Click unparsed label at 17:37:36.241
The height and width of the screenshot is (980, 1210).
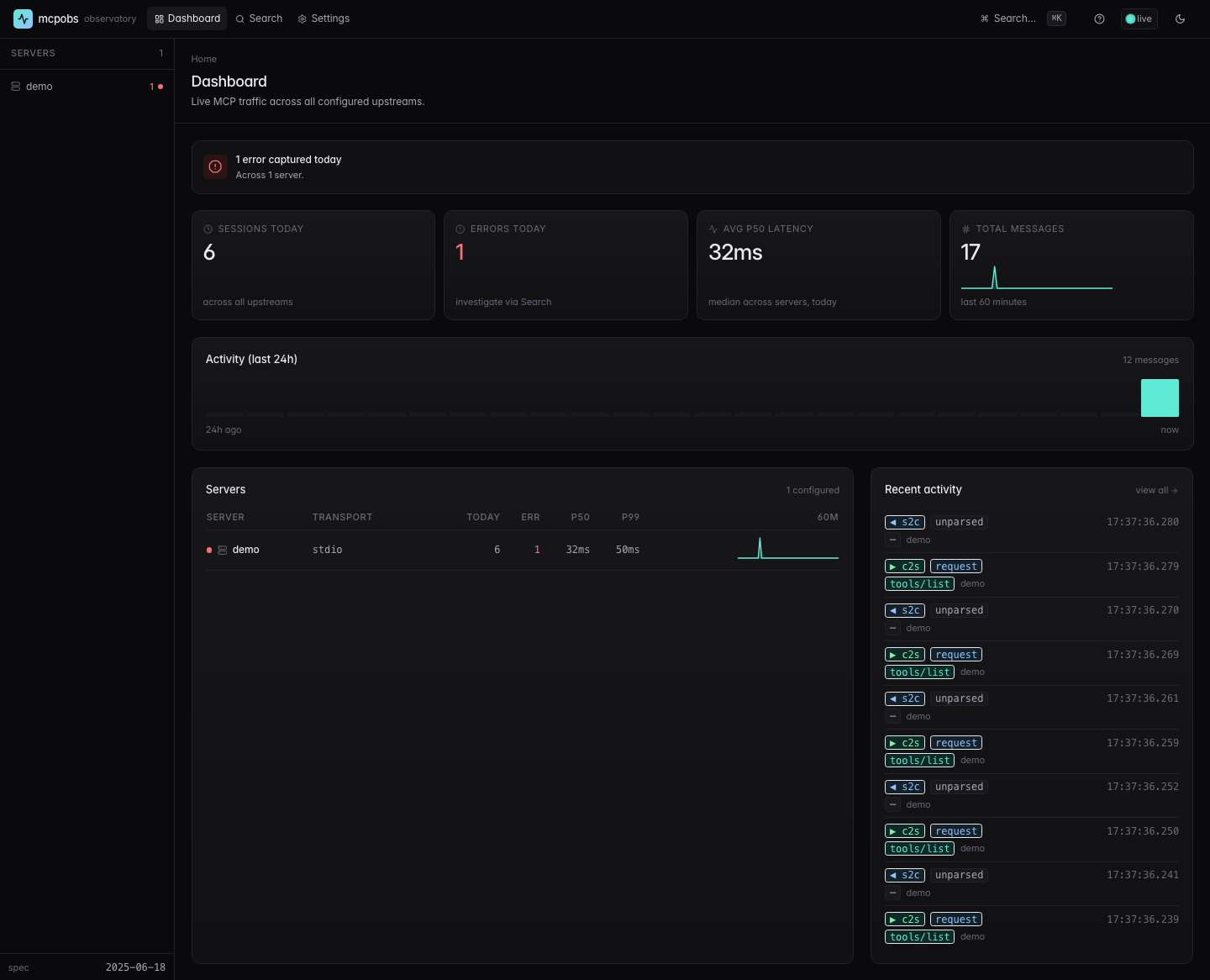coord(959,875)
